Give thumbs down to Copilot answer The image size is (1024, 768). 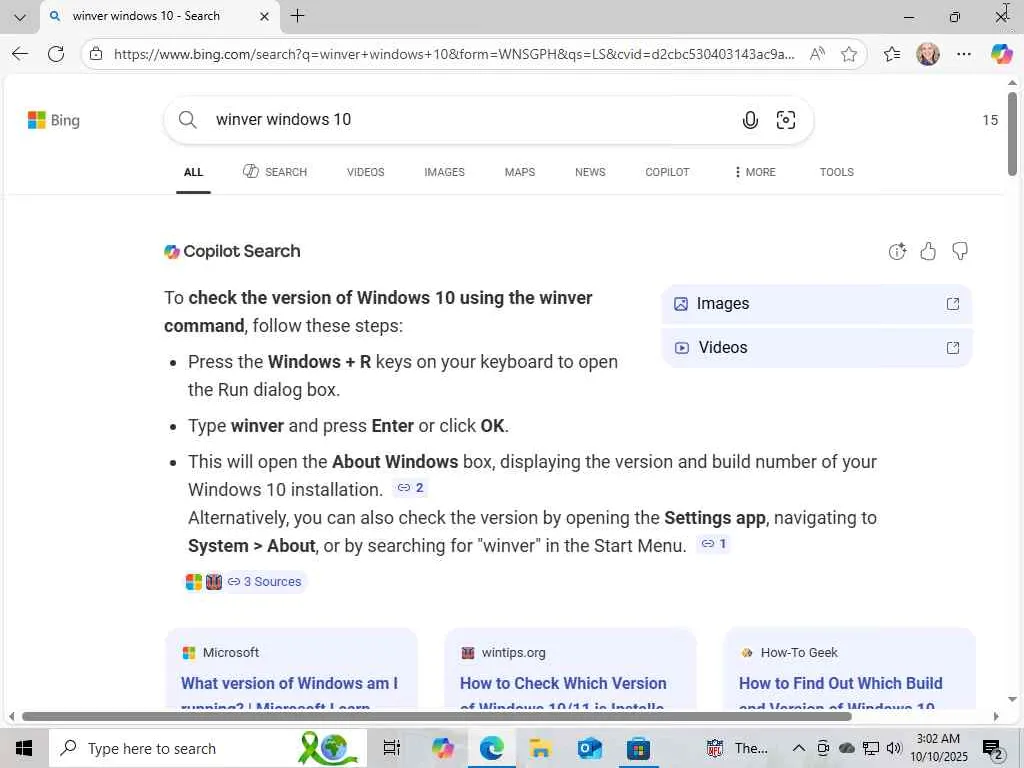coord(960,251)
